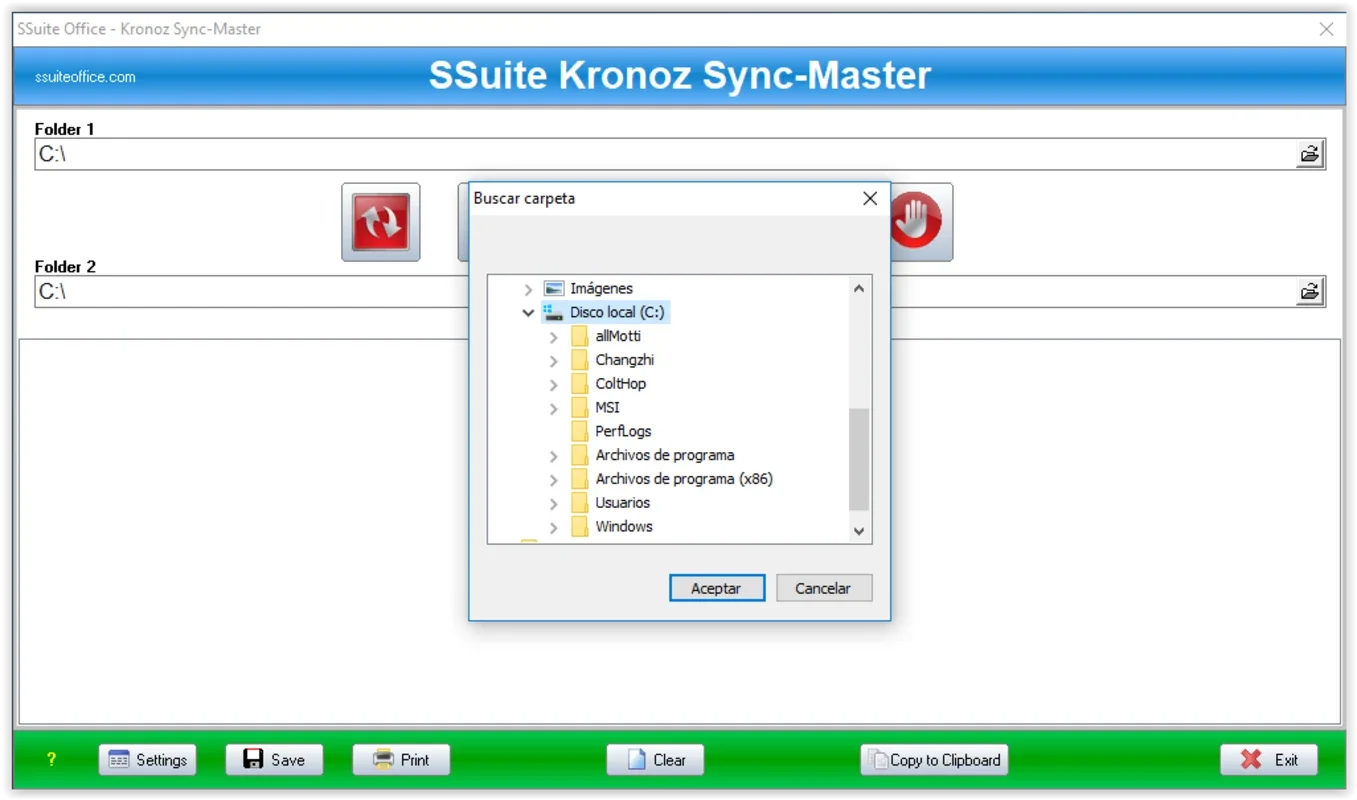The height and width of the screenshot is (800, 1357).
Task: Click Copy to Clipboard
Action: tap(934, 760)
